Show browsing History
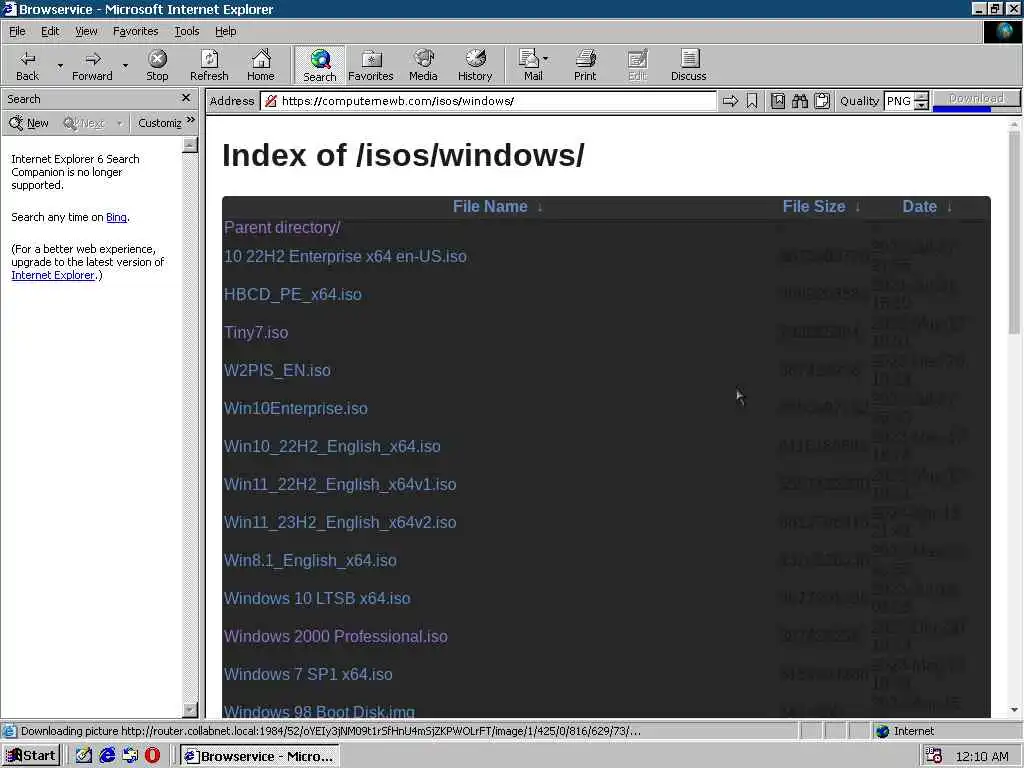The height and width of the screenshot is (768, 1024). (x=475, y=65)
